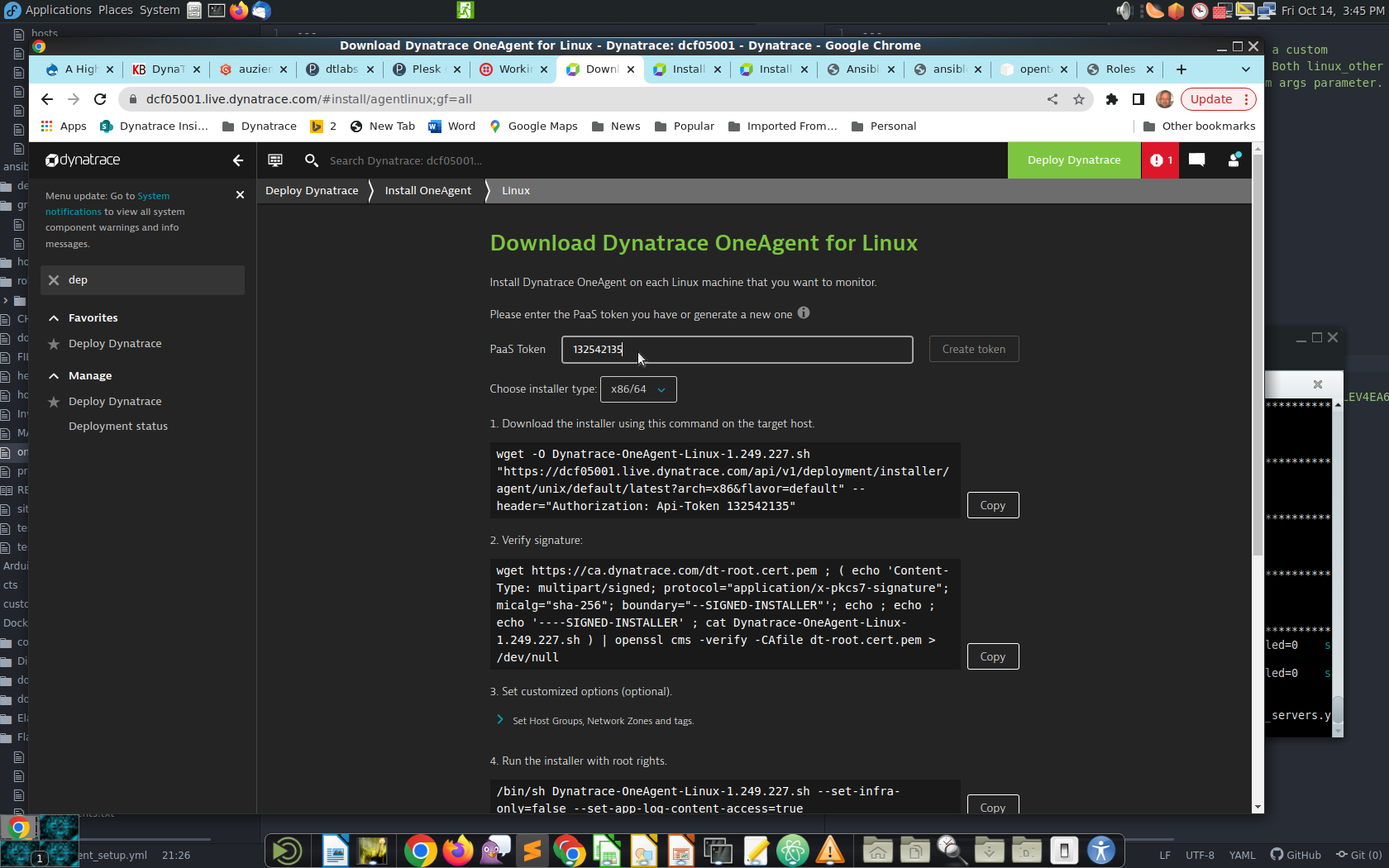Viewport: 1389px width, 868px height.
Task: Click the GitHub status bar item
Action: pos(1296,855)
